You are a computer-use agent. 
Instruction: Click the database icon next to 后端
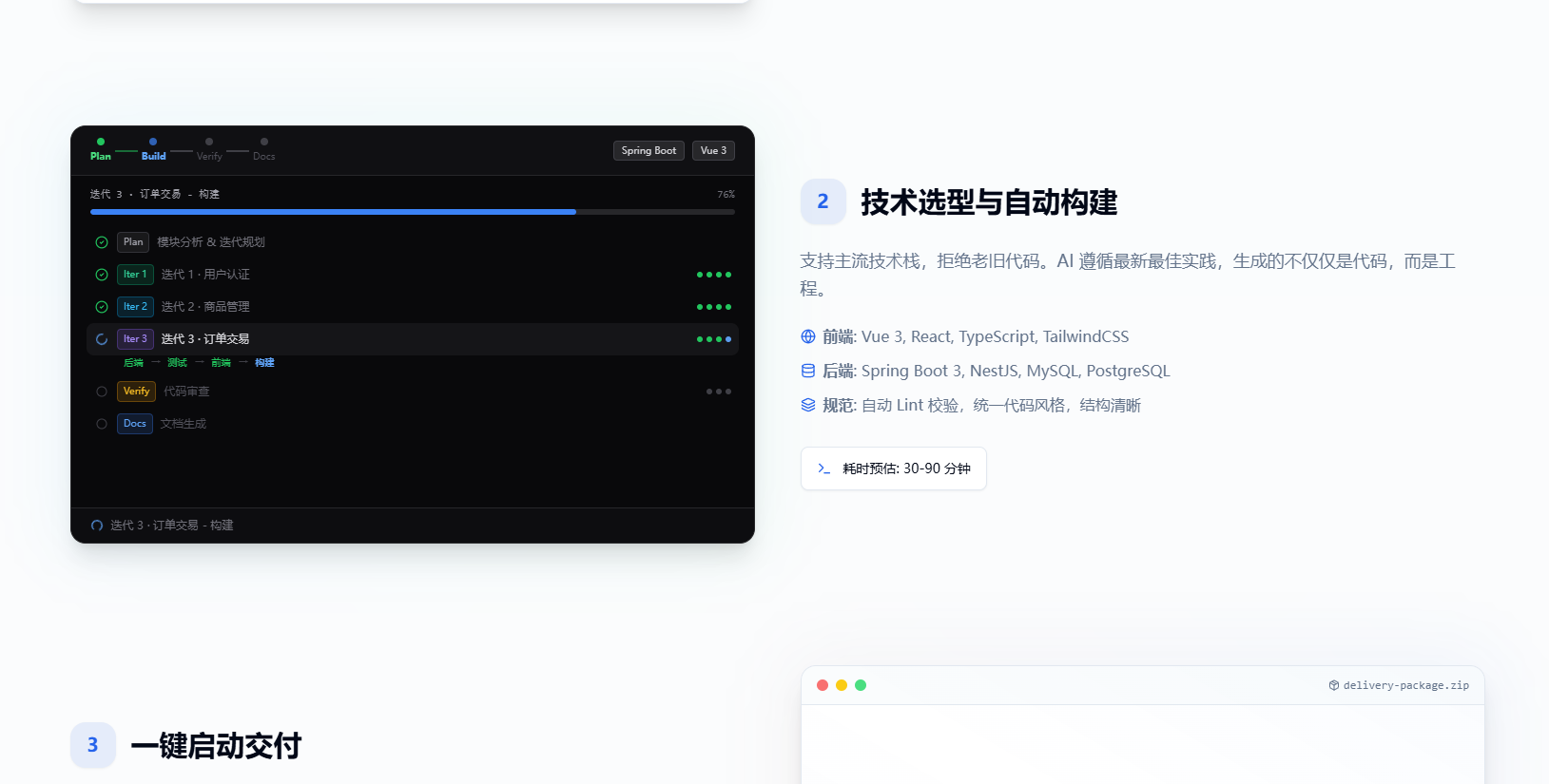pos(808,371)
